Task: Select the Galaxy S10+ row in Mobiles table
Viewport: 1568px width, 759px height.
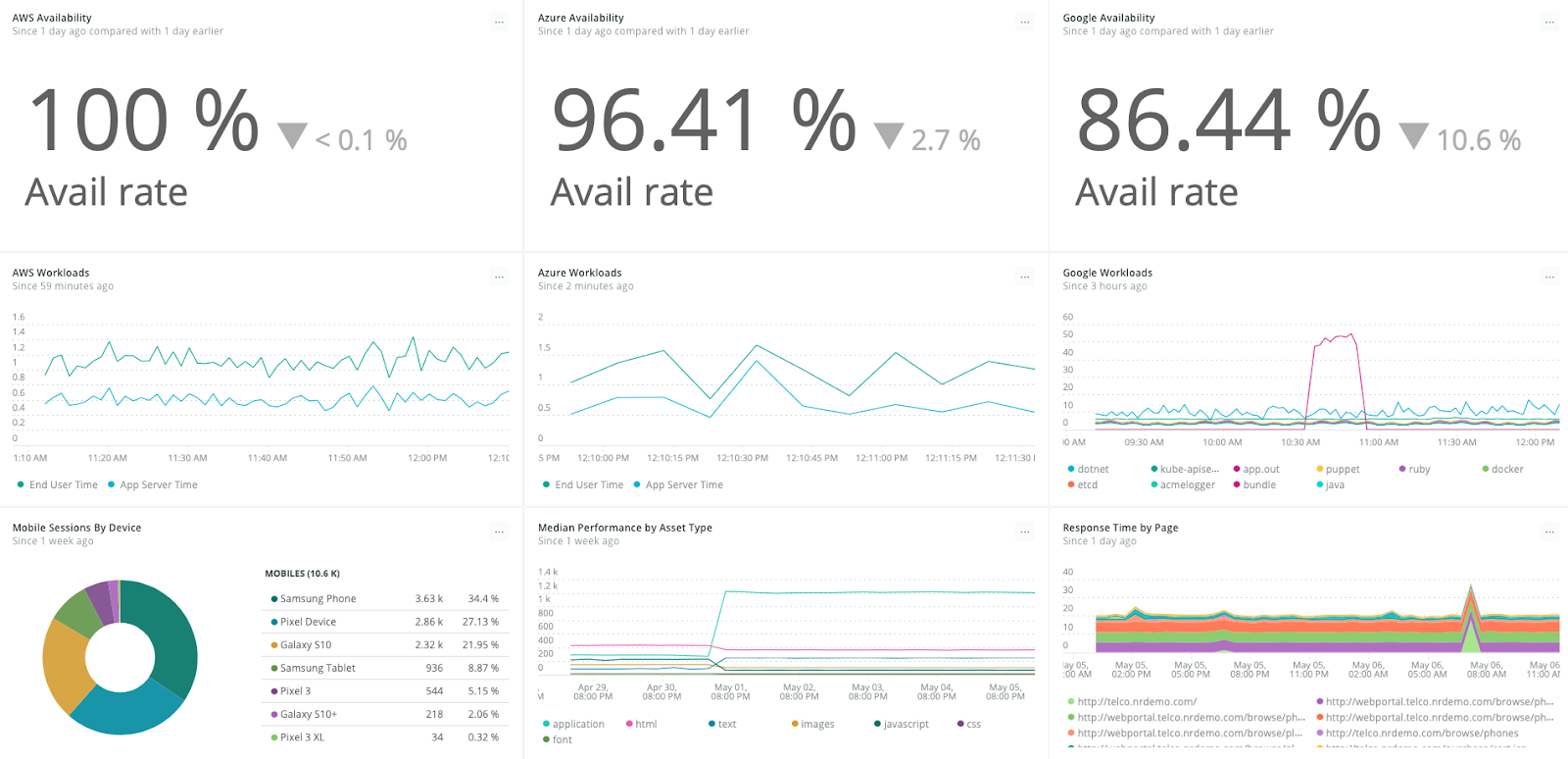Action: tap(385, 714)
